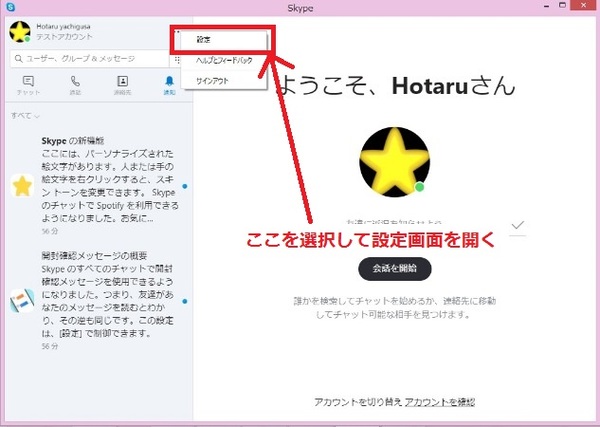Open the dial pad grid icon
Screen dimensions: 600x427
point(177,60)
